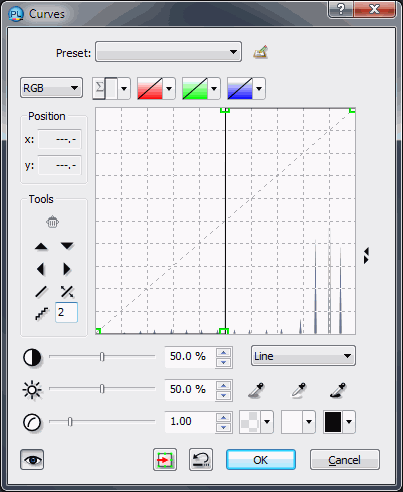
Task: Click the Position y value field
Action: [x=59, y=165]
